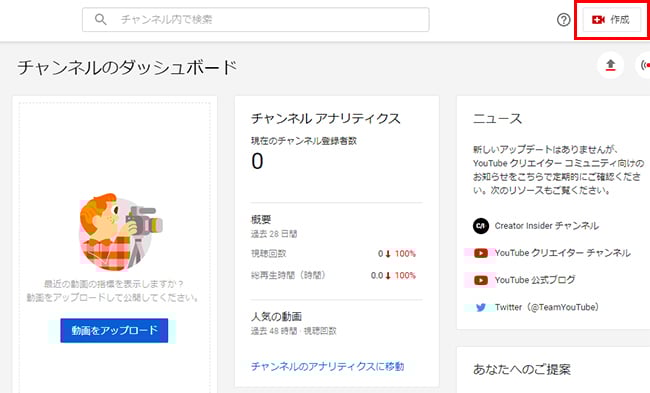Click the search magnifier icon
This screenshot has height=393, width=650.
[x=100, y=19]
